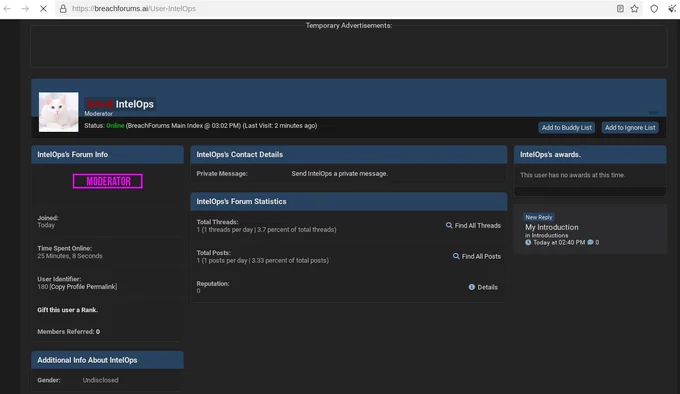Click the IntelOps's Forum Info header

tap(107, 154)
